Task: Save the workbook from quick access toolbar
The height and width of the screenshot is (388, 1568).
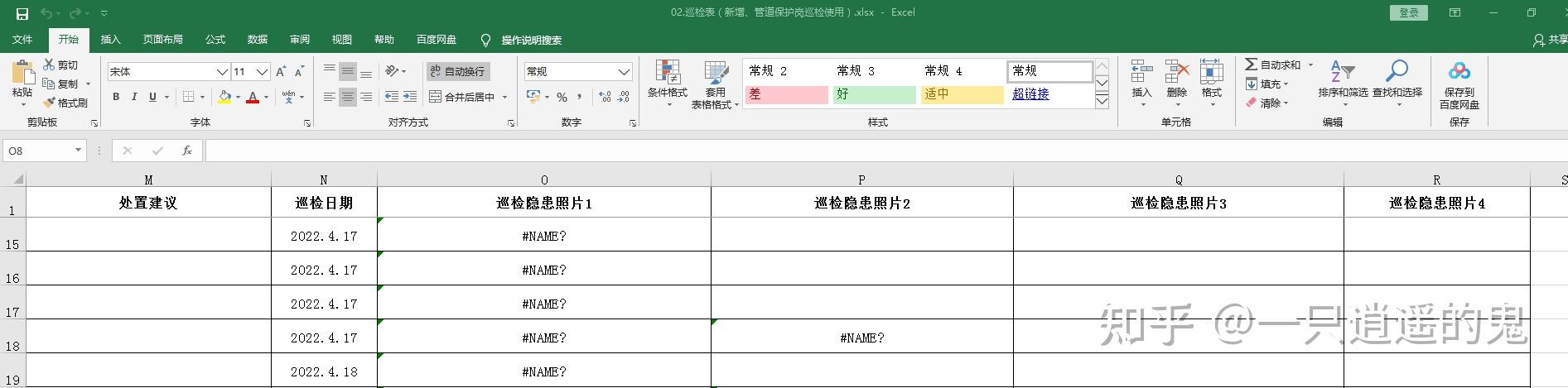Action: 22,13
